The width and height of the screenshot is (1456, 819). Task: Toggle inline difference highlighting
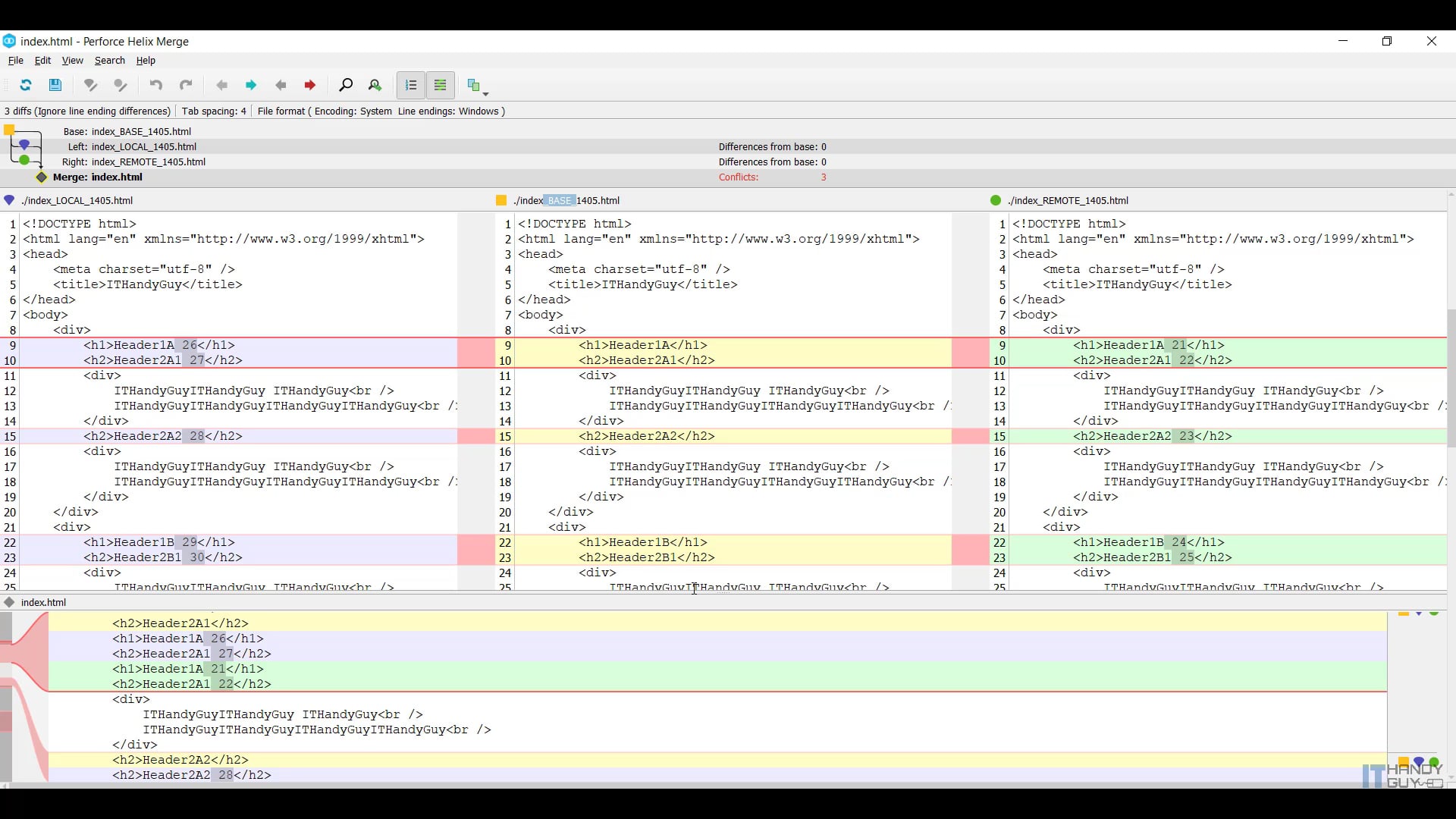[x=441, y=85]
